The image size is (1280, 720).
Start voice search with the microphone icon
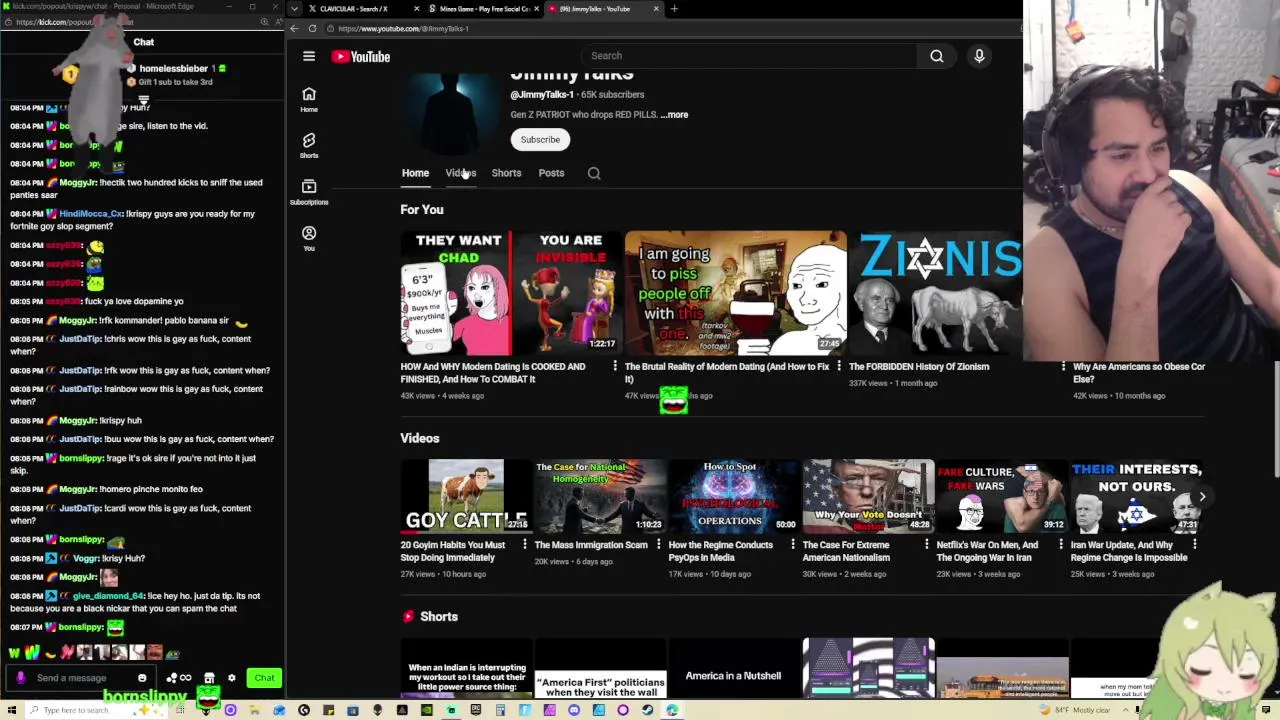979,56
